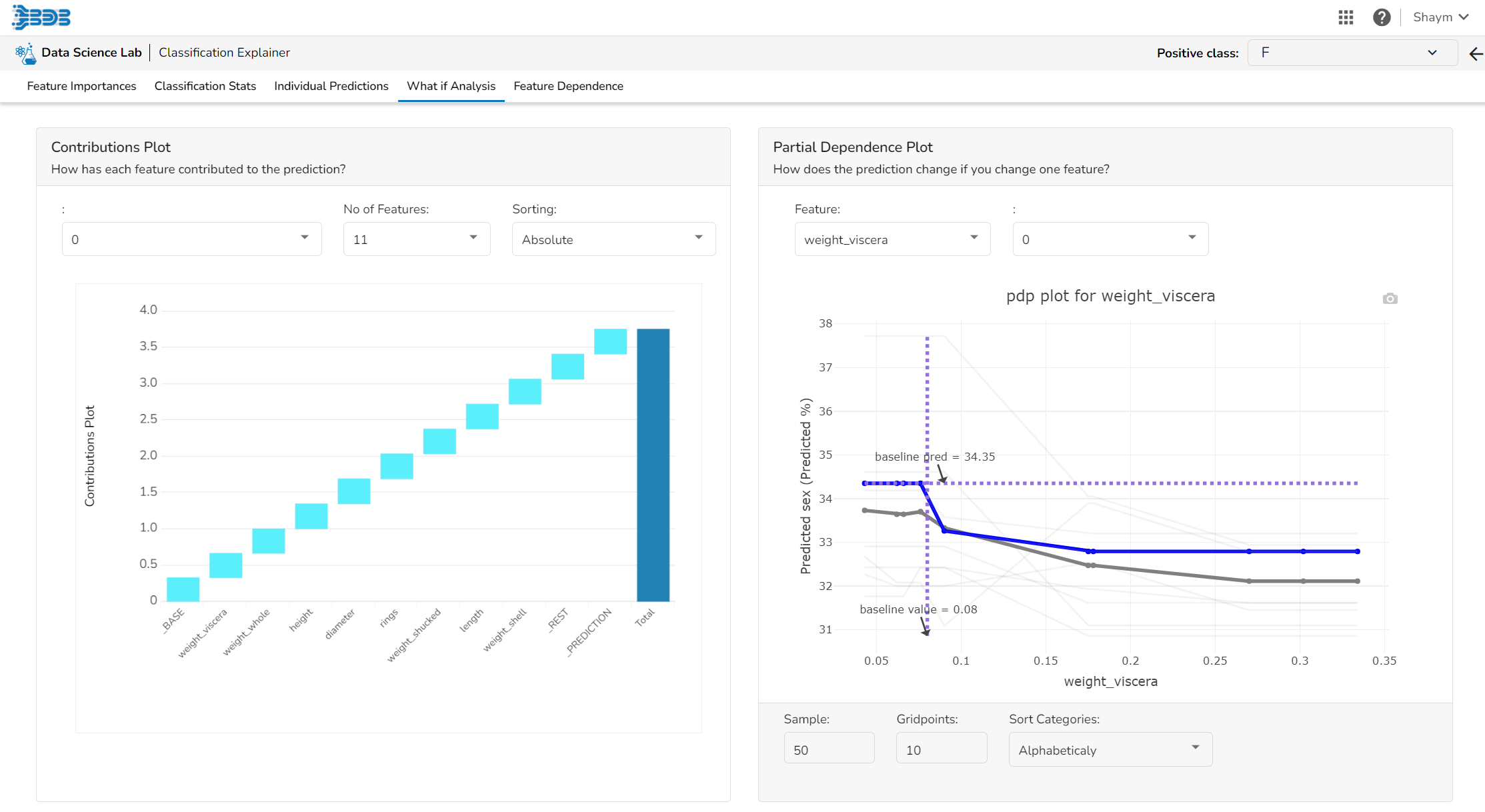Download plot using camera icon
The image size is (1485, 812).
(x=1390, y=299)
